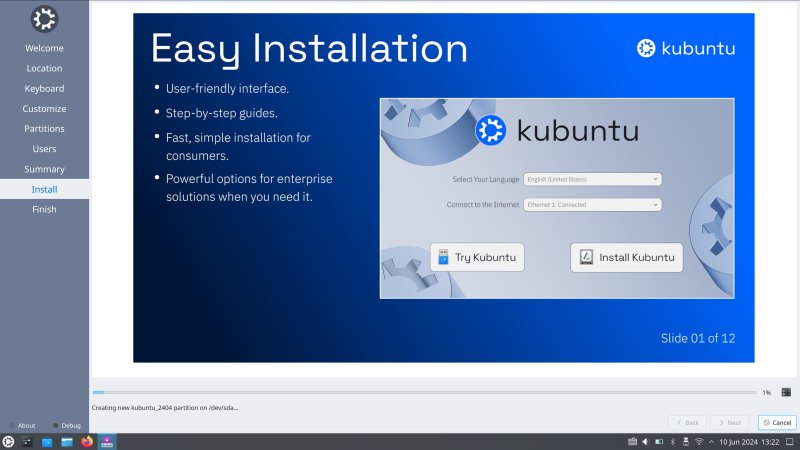800x450 pixels.
Task: Click the 'Fast, simple installation for consumers.' bullet
Action: click(x=238, y=146)
